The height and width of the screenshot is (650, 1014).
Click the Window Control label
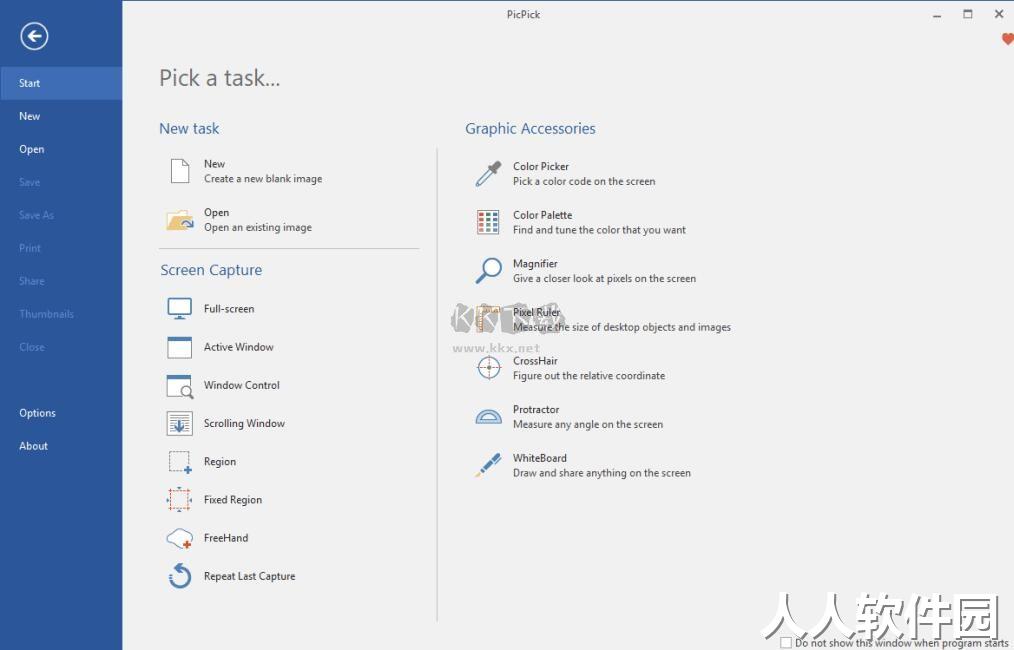pyautogui.click(x=241, y=385)
